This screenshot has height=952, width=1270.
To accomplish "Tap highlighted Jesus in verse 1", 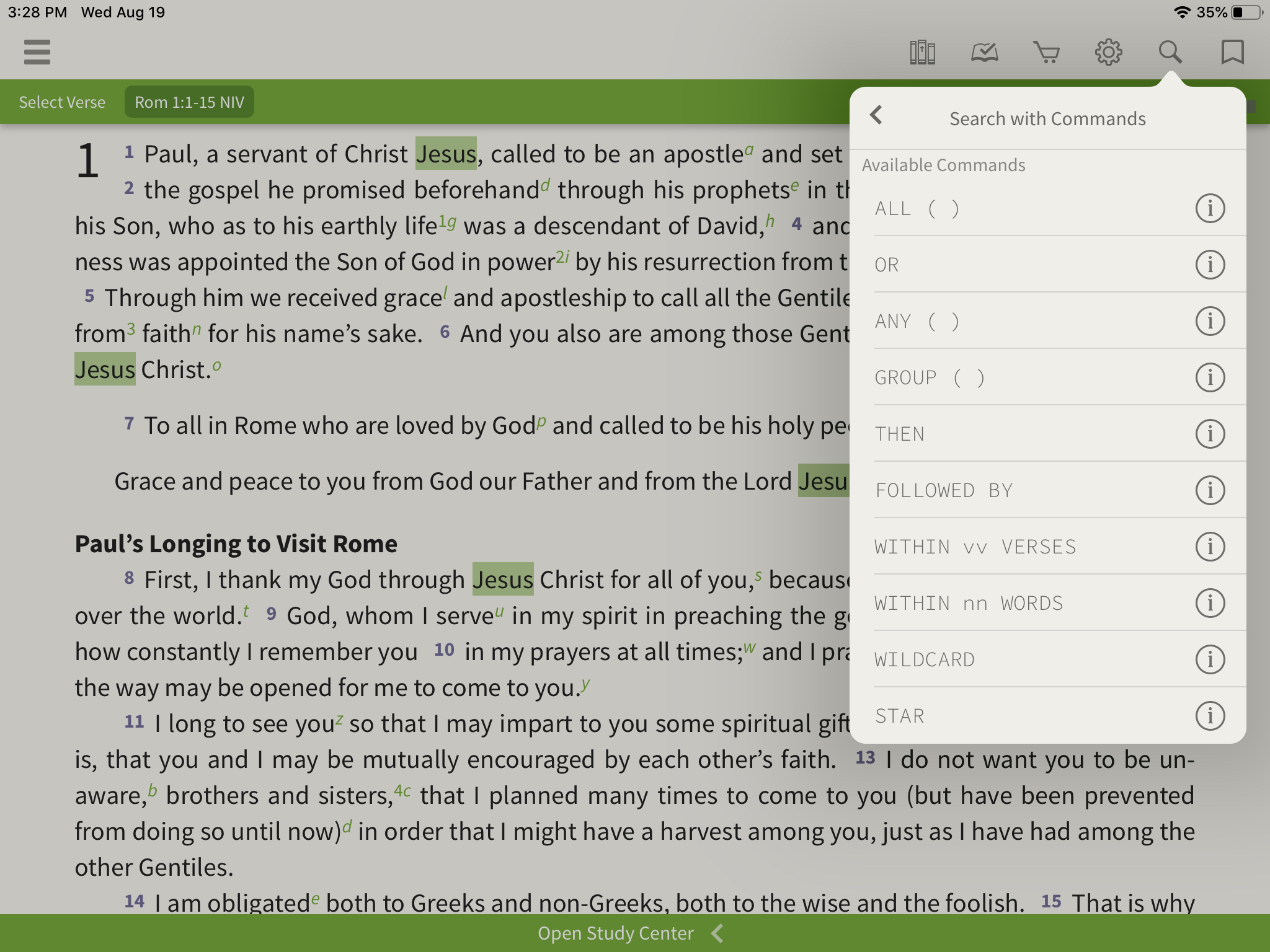I will (x=446, y=154).
